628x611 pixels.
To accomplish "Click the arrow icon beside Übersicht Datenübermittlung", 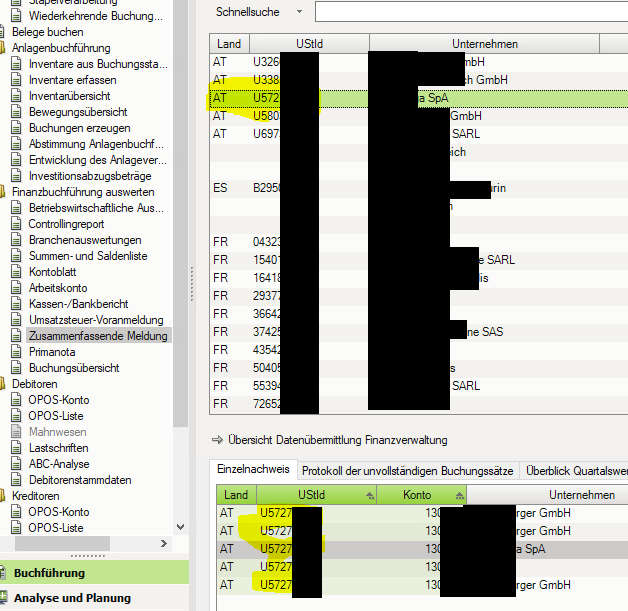I will [216, 440].
